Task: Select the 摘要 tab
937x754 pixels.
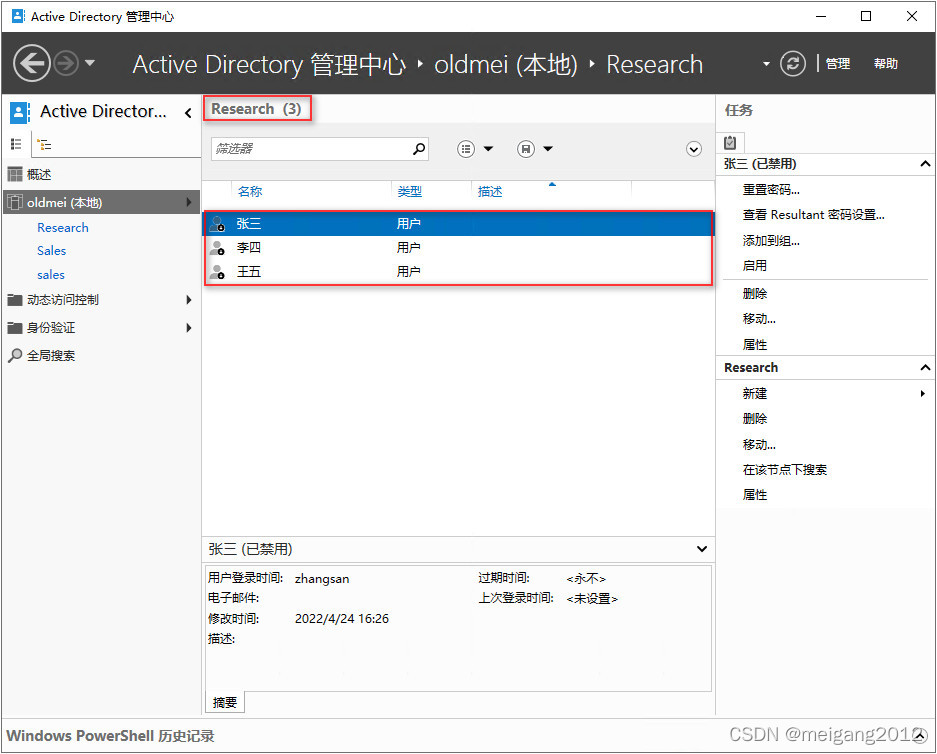Action: (x=225, y=703)
